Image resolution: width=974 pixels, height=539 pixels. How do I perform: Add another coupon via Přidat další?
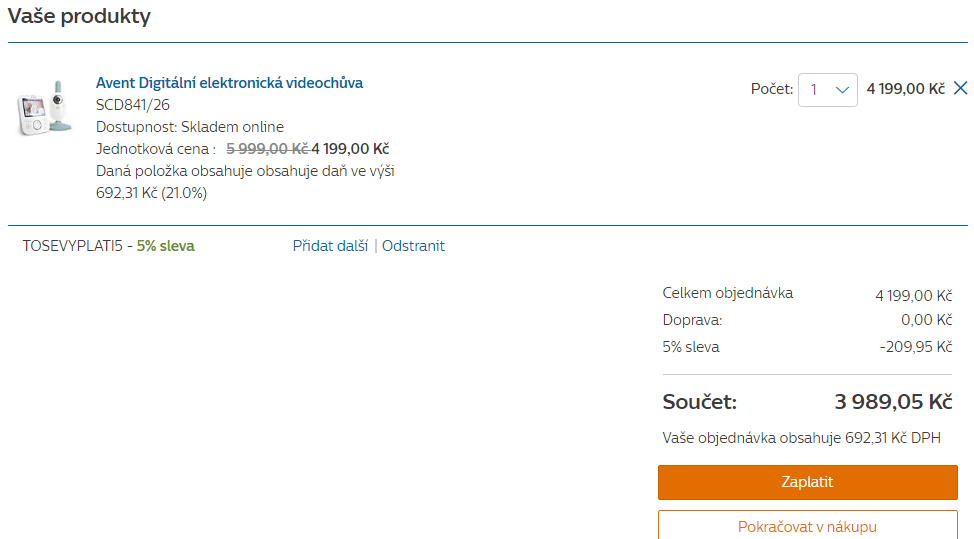(x=330, y=246)
